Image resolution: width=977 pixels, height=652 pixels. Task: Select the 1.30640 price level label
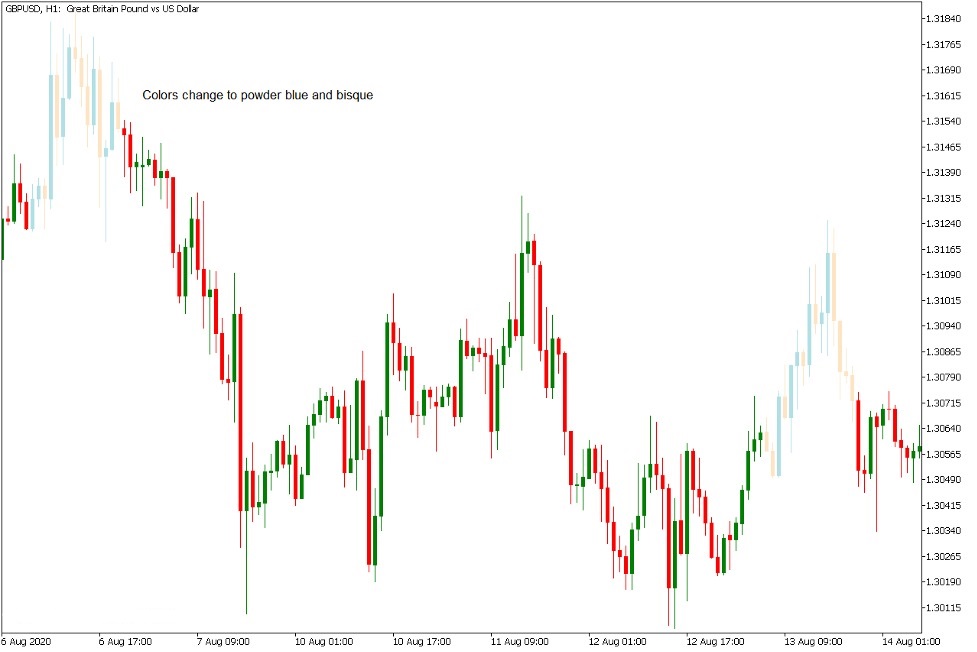943,428
